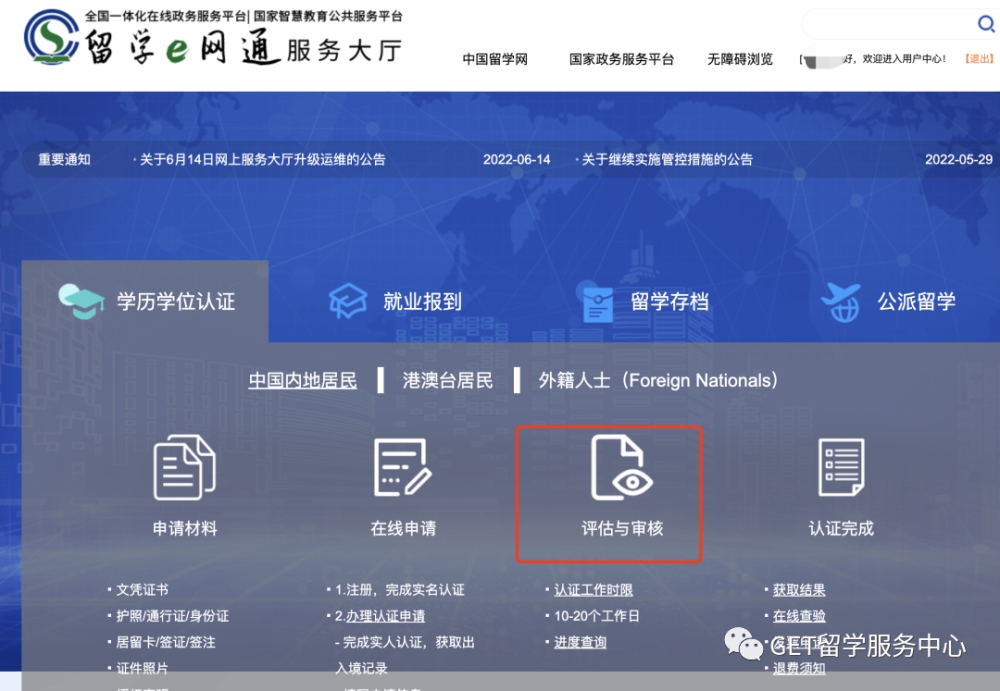Click the 2022-05-29 notice date
Screen dimensions: 1000x691
tap(959, 160)
